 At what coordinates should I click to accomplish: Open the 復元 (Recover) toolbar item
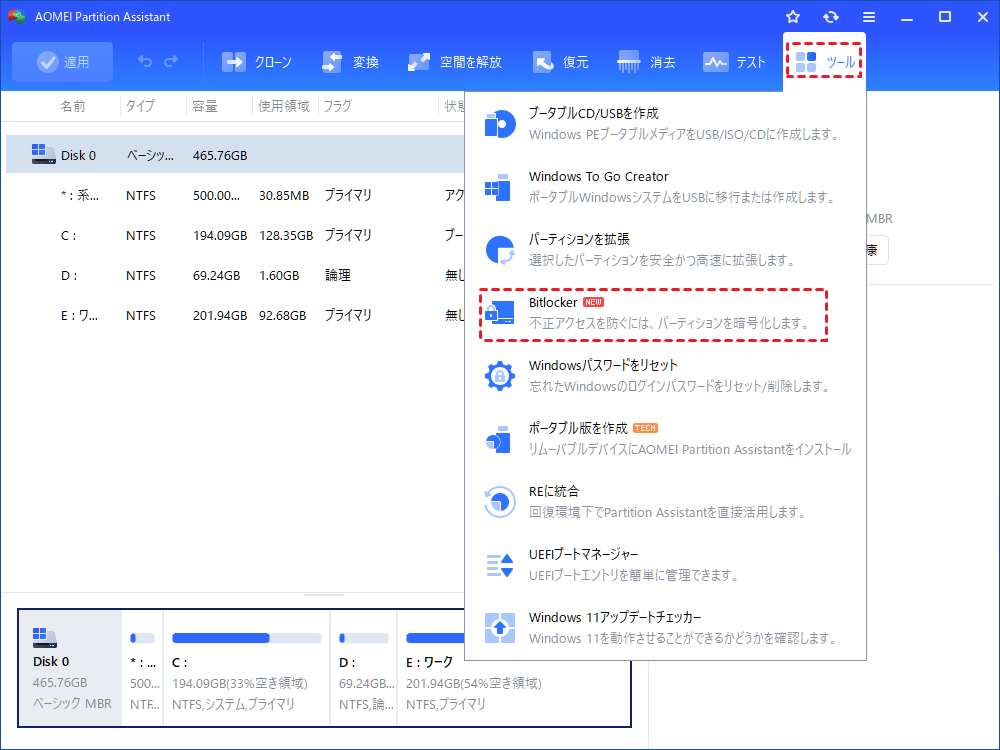tap(561, 62)
